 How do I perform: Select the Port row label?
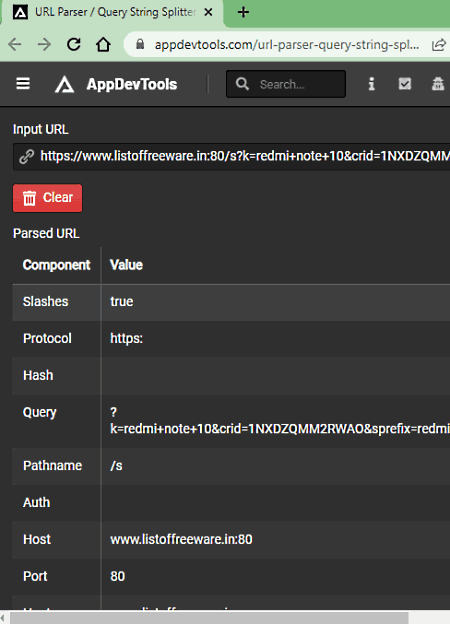35,576
